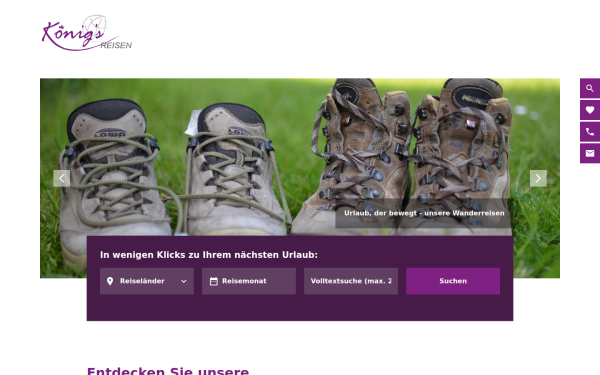Go to previous slide in carousel
Screen dimensions: 600x375
[x=62, y=178]
